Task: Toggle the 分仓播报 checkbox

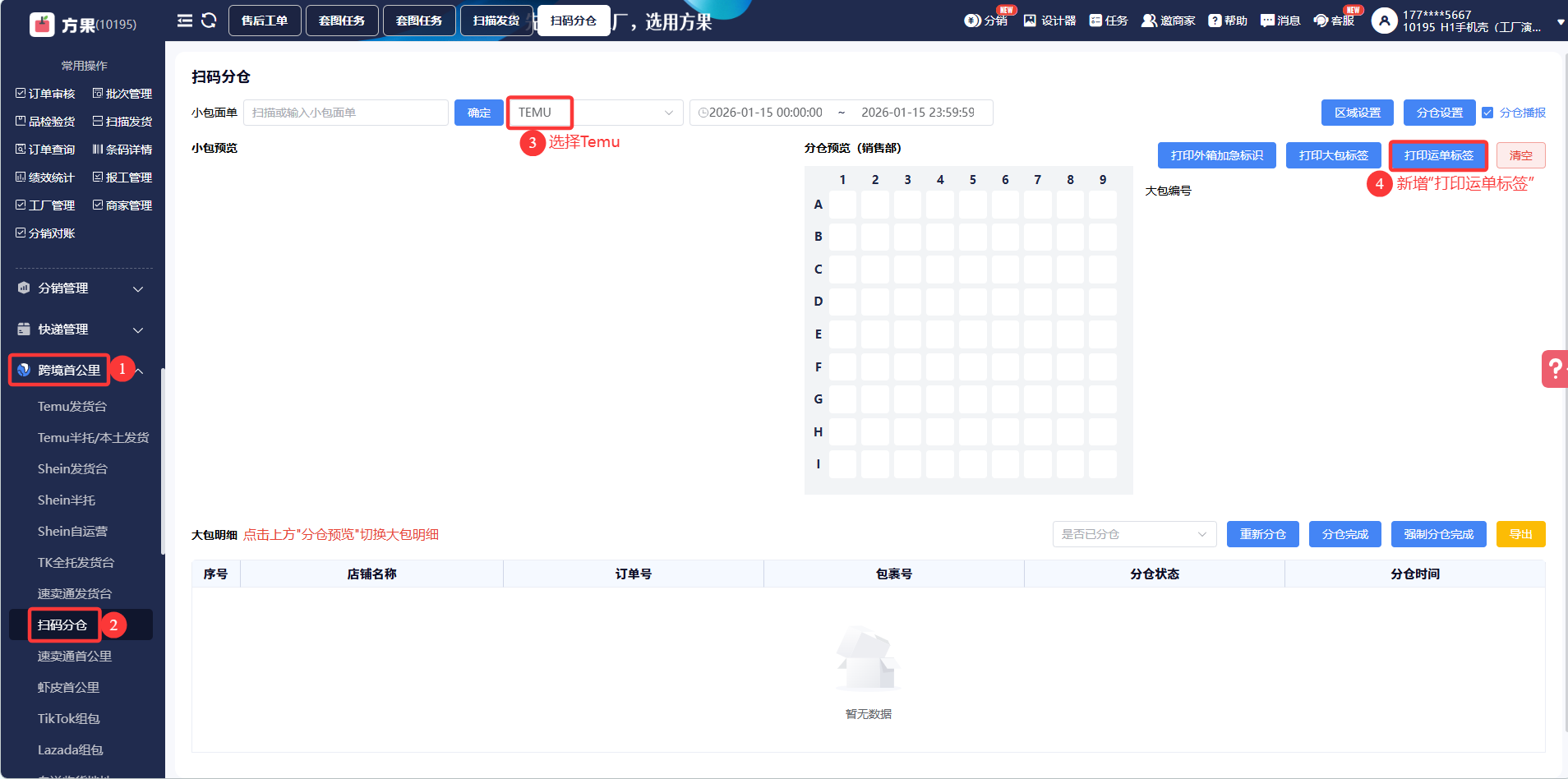Action: 1487,113
